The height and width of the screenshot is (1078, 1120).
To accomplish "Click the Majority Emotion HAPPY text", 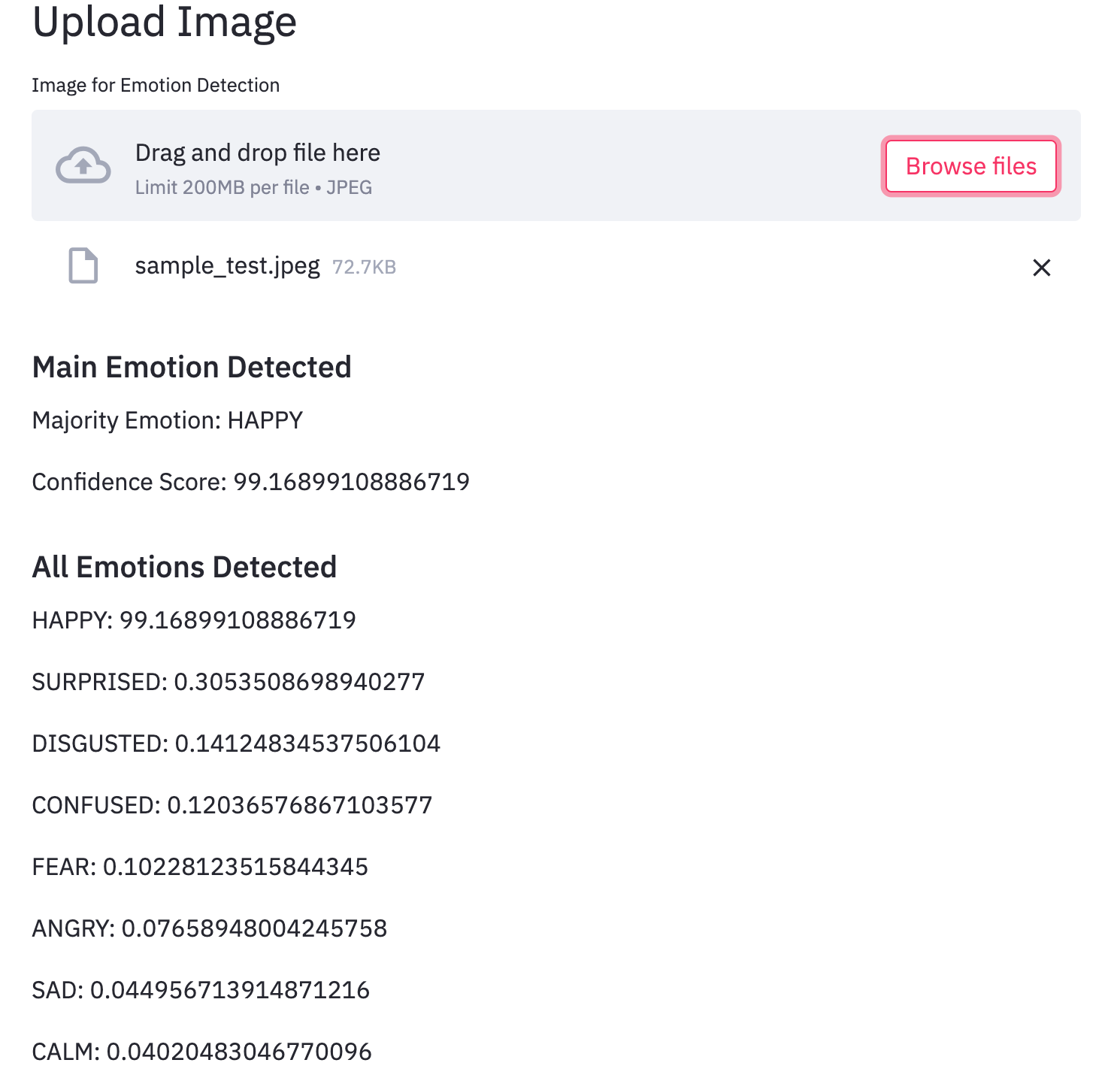I will (x=166, y=420).
